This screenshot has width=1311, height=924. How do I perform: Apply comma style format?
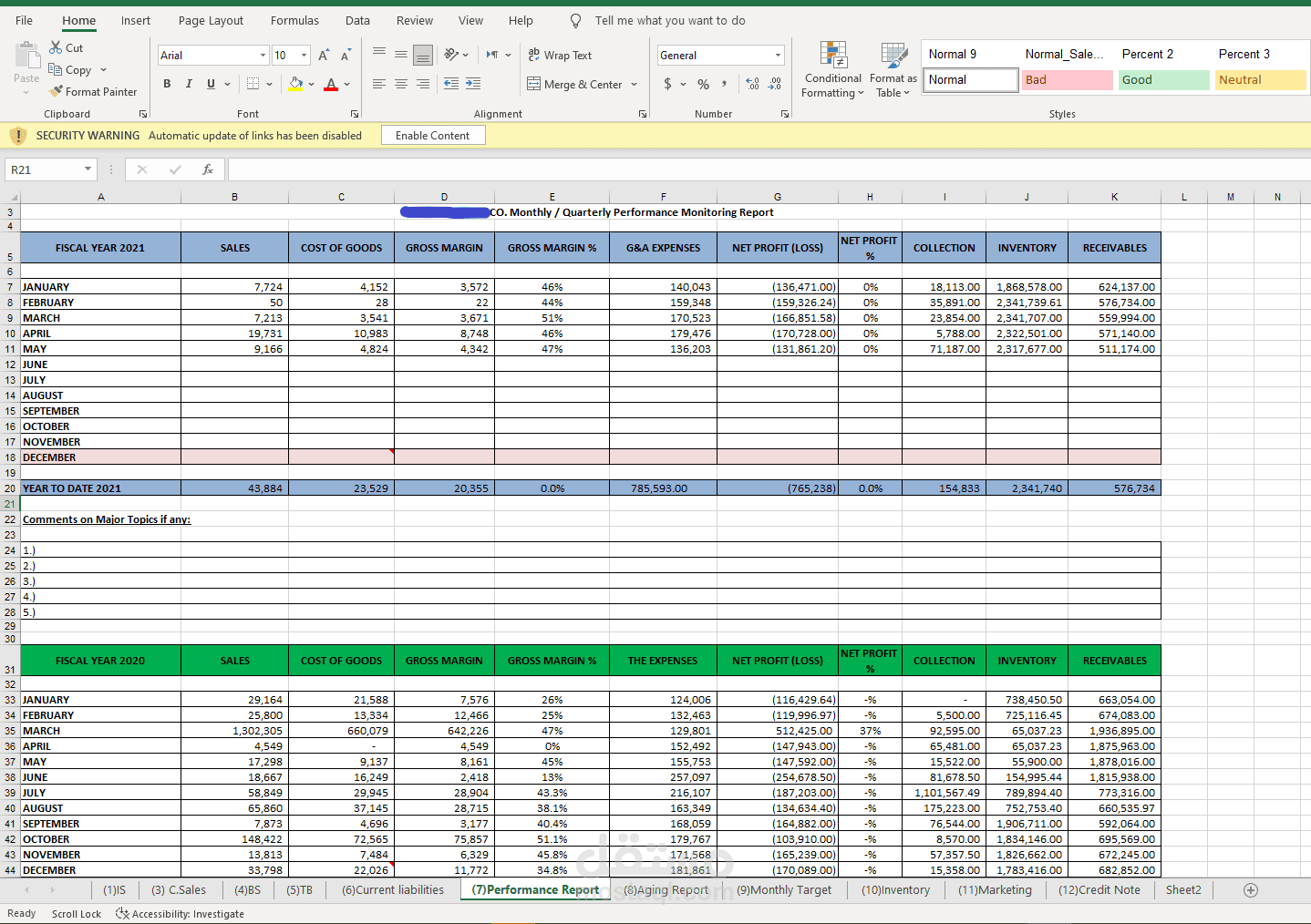[725, 84]
